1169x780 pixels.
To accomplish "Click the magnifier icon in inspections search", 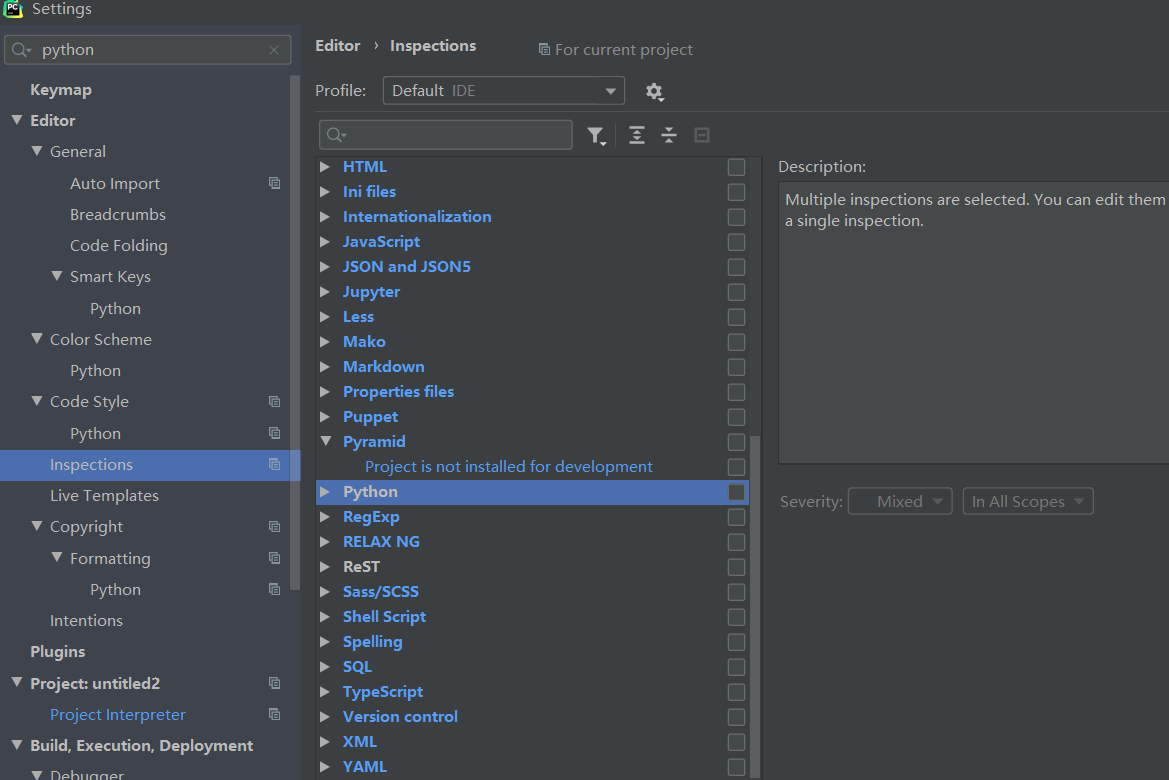I will pyautogui.click(x=336, y=135).
